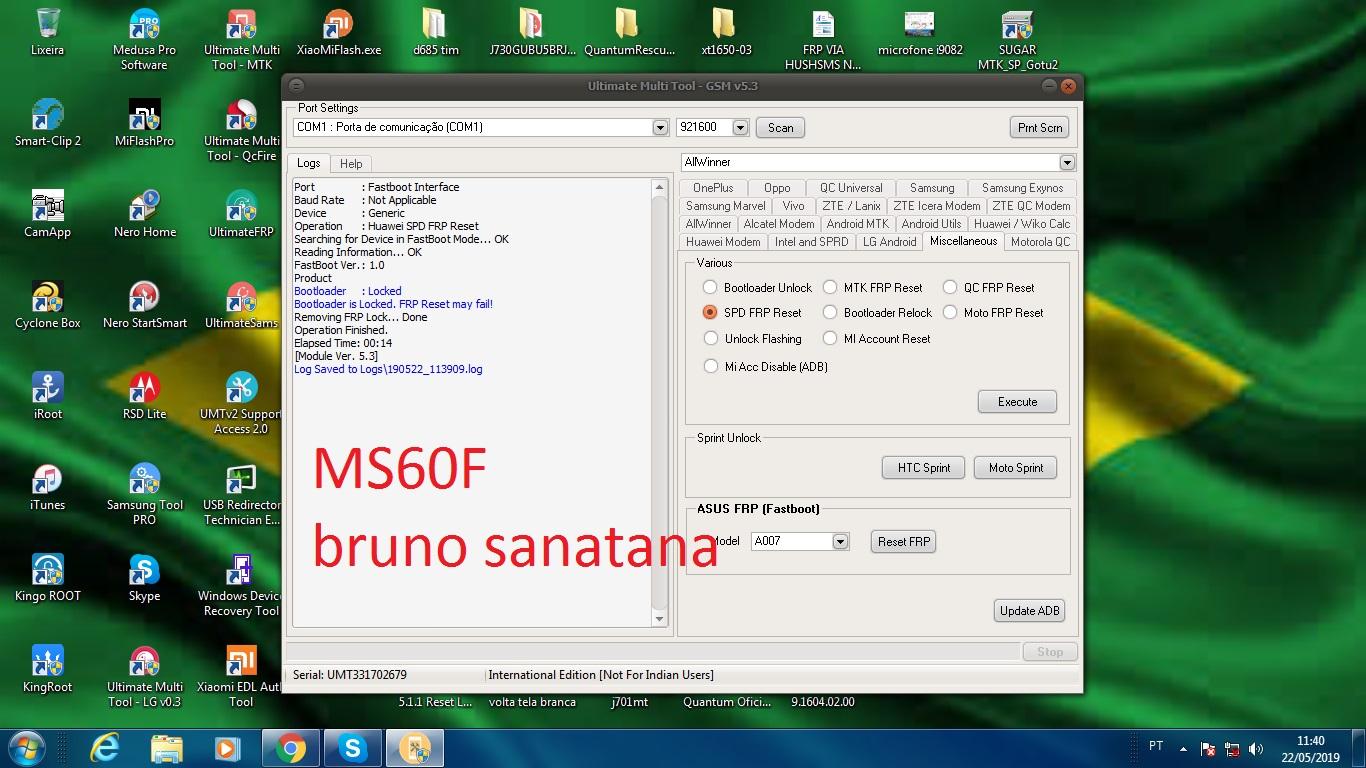Select Bootloader Relock radio option

pos(829,312)
